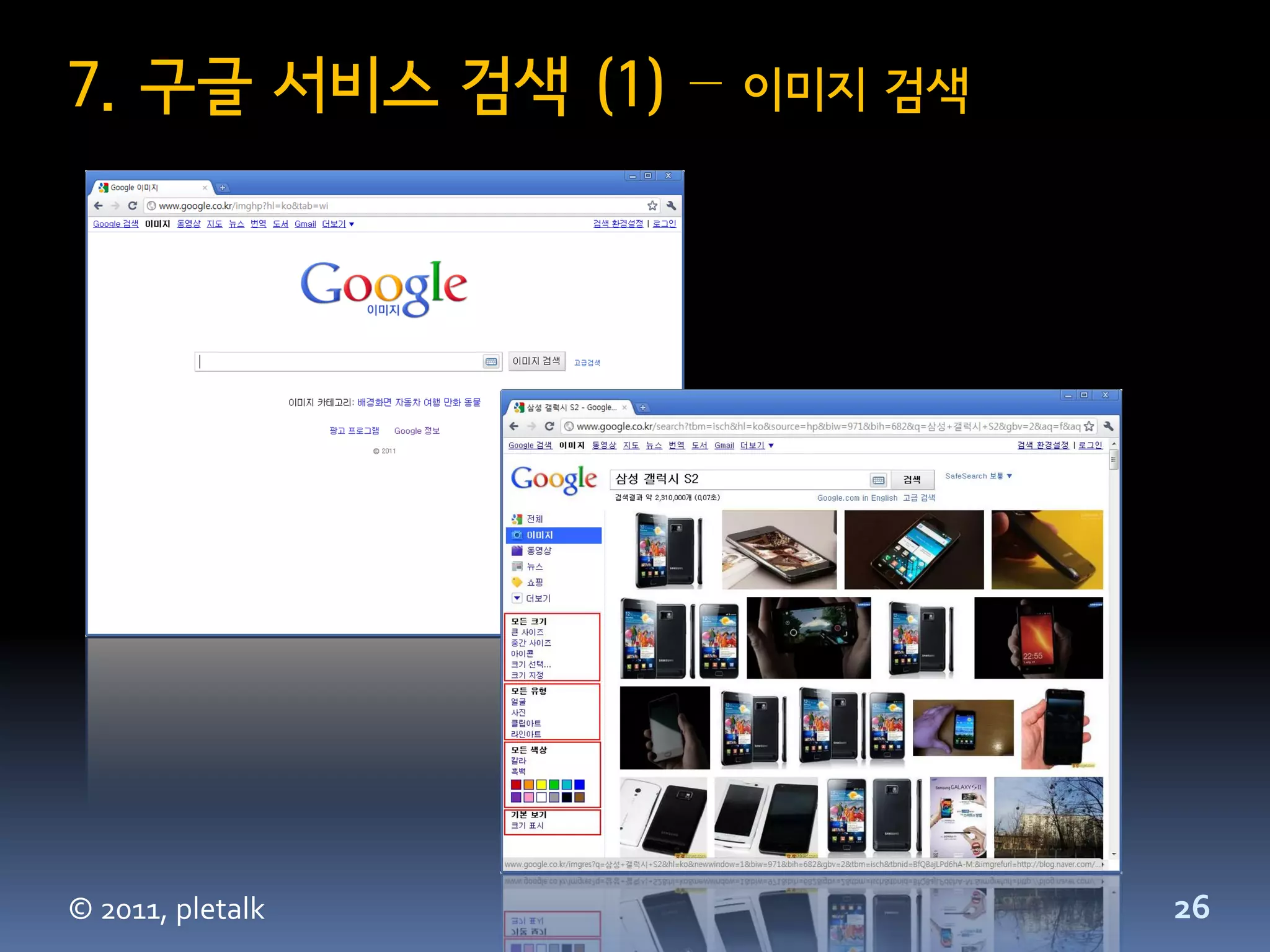The image size is (1270, 952).
Task: Open 더보기 dropdown in back window nav bar
Action: [x=338, y=224]
